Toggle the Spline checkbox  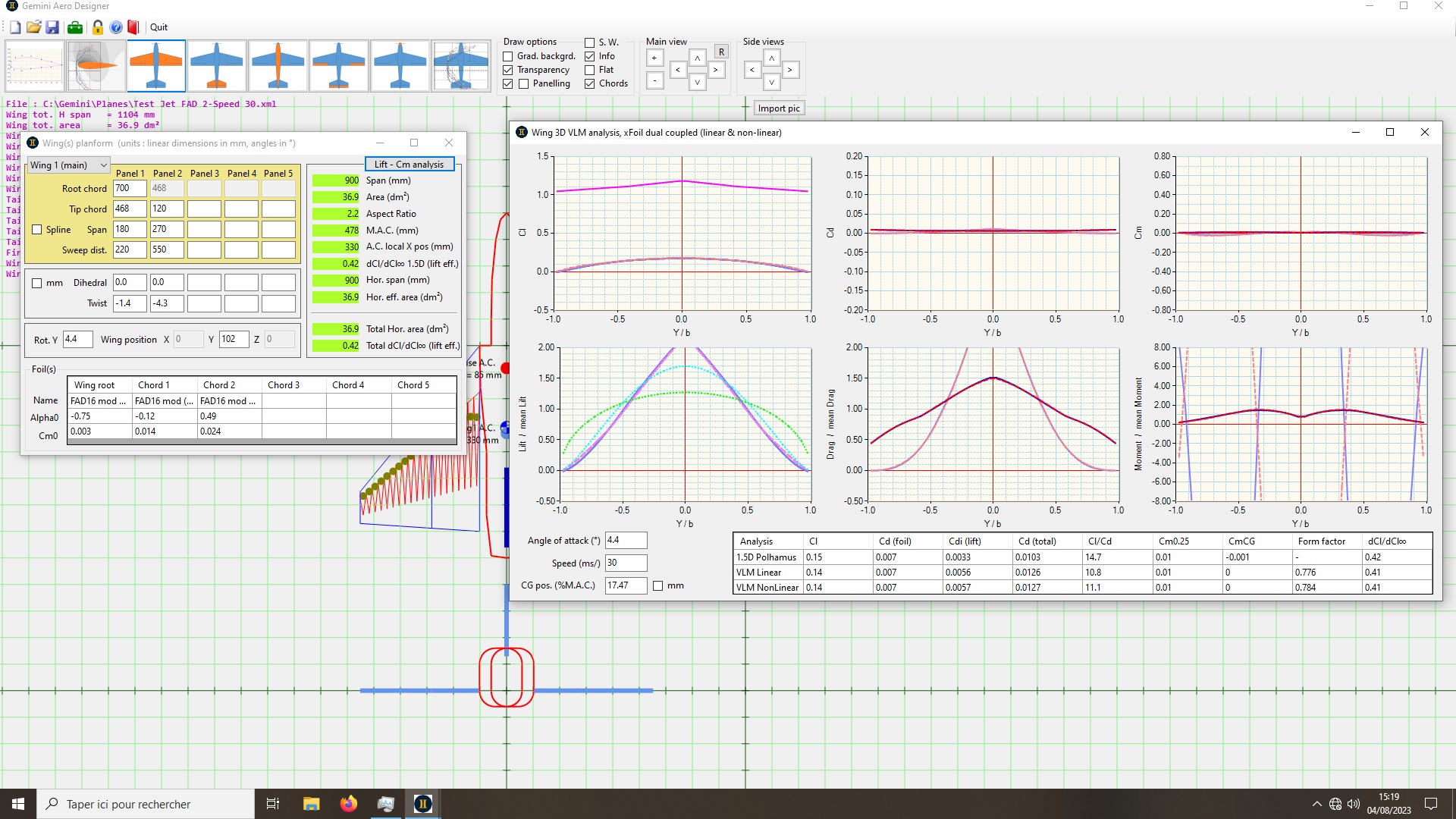point(36,229)
